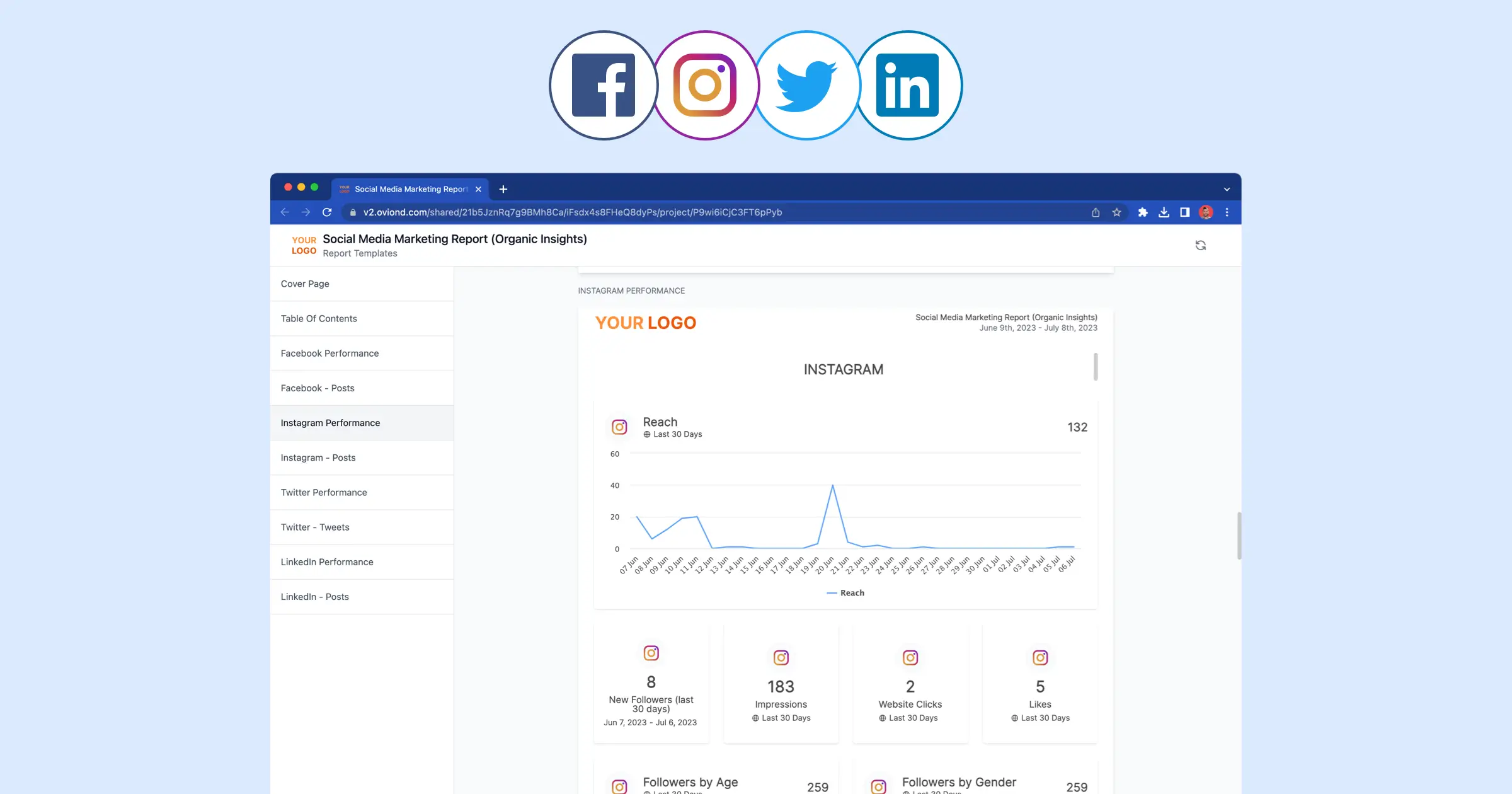Click Instagram icon beside Followers by Gender
Image resolution: width=1512 pixels, height=794 pixels.
pos(878,786)
